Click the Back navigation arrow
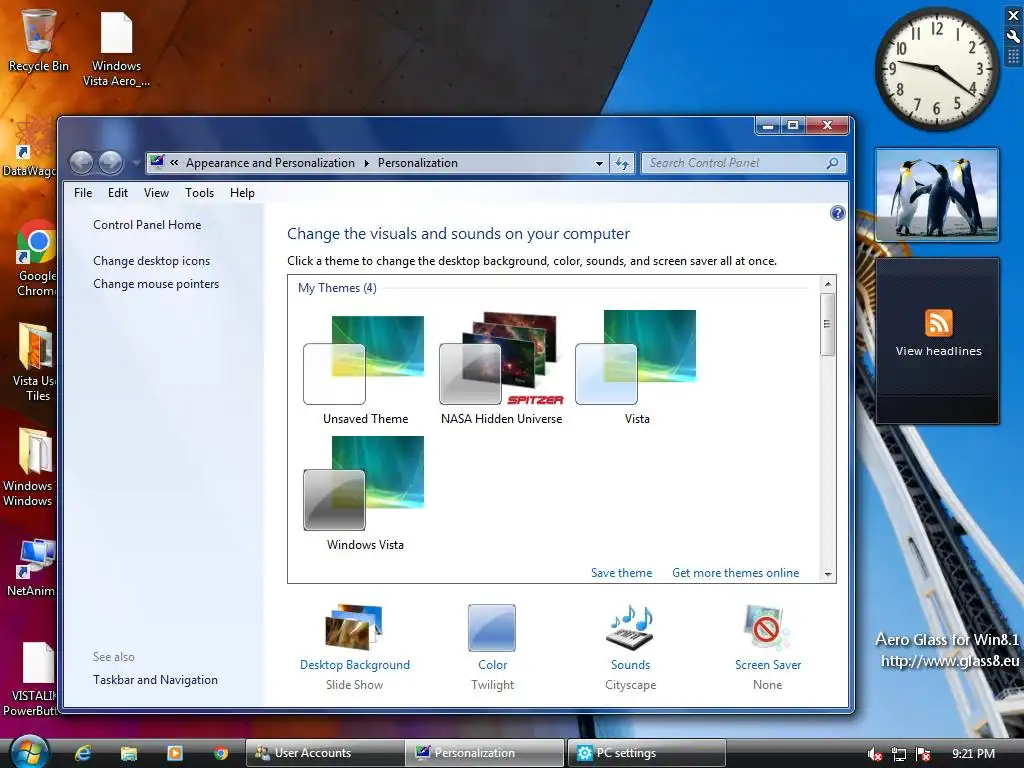The width and height of the screenshot is (1024, 768). [81, 162]
